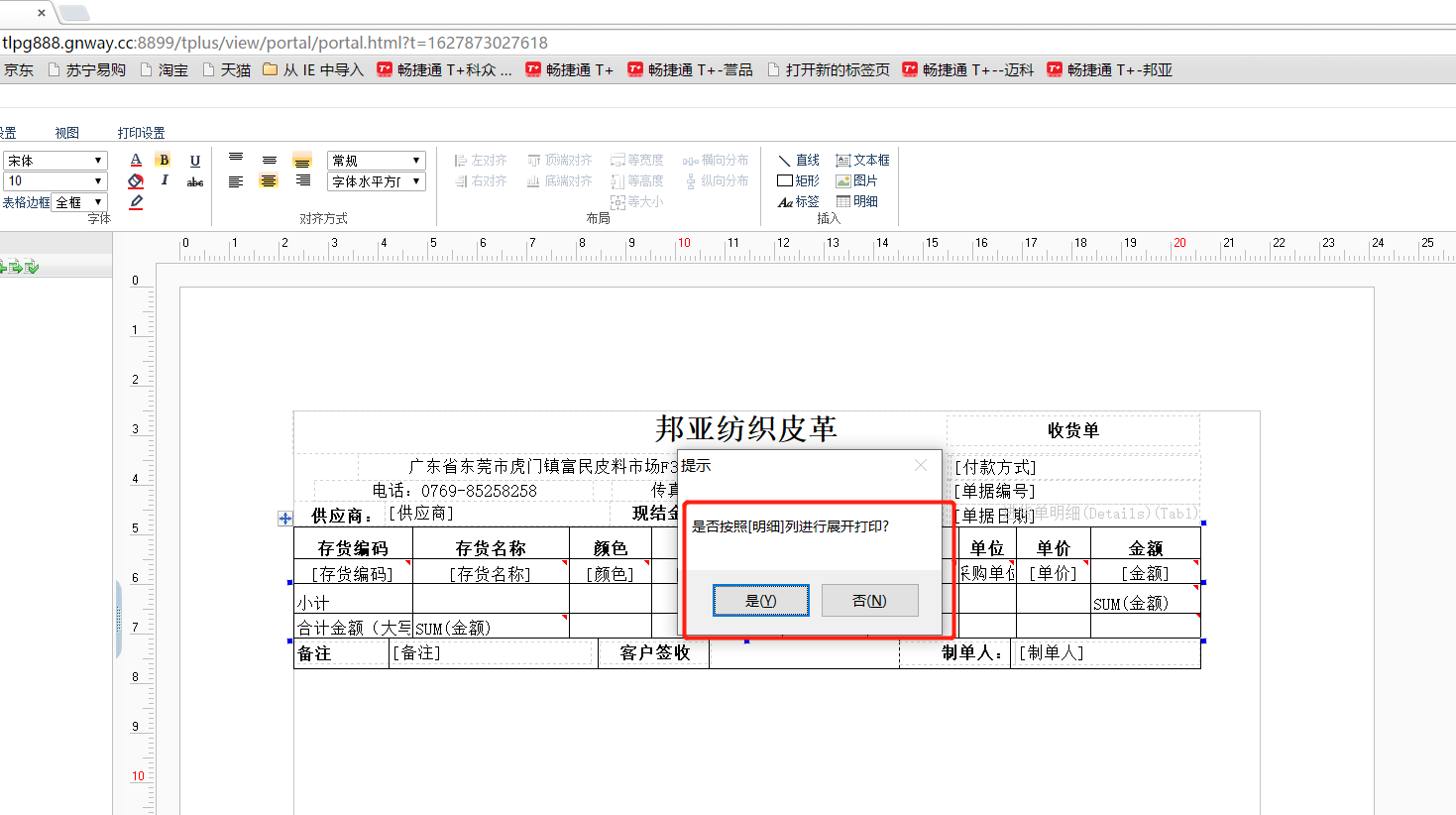Open the 打开新的标签页 bookmark
Viewport: 1456px width, 815px height.
[x=829, y=69]
